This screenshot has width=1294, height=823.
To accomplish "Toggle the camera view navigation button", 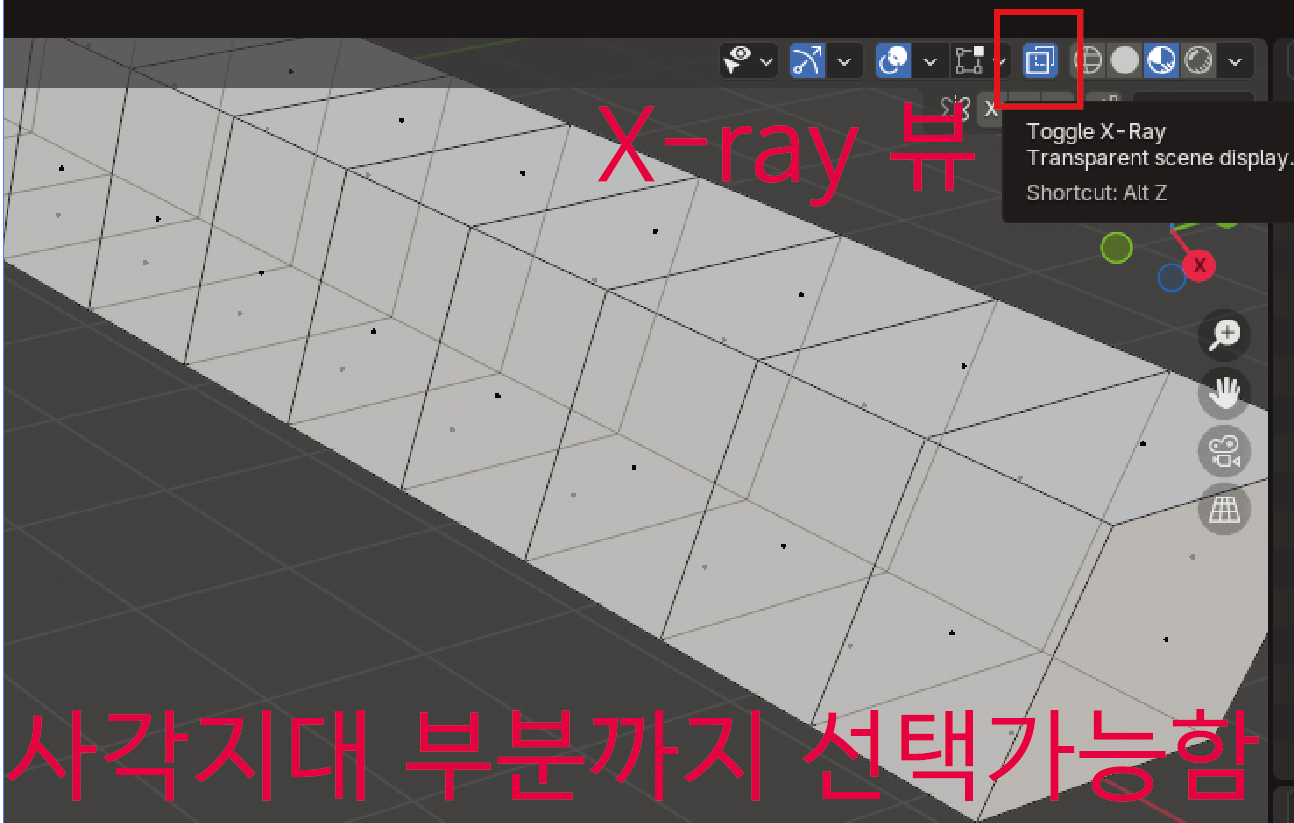I will pos(1224,452).
